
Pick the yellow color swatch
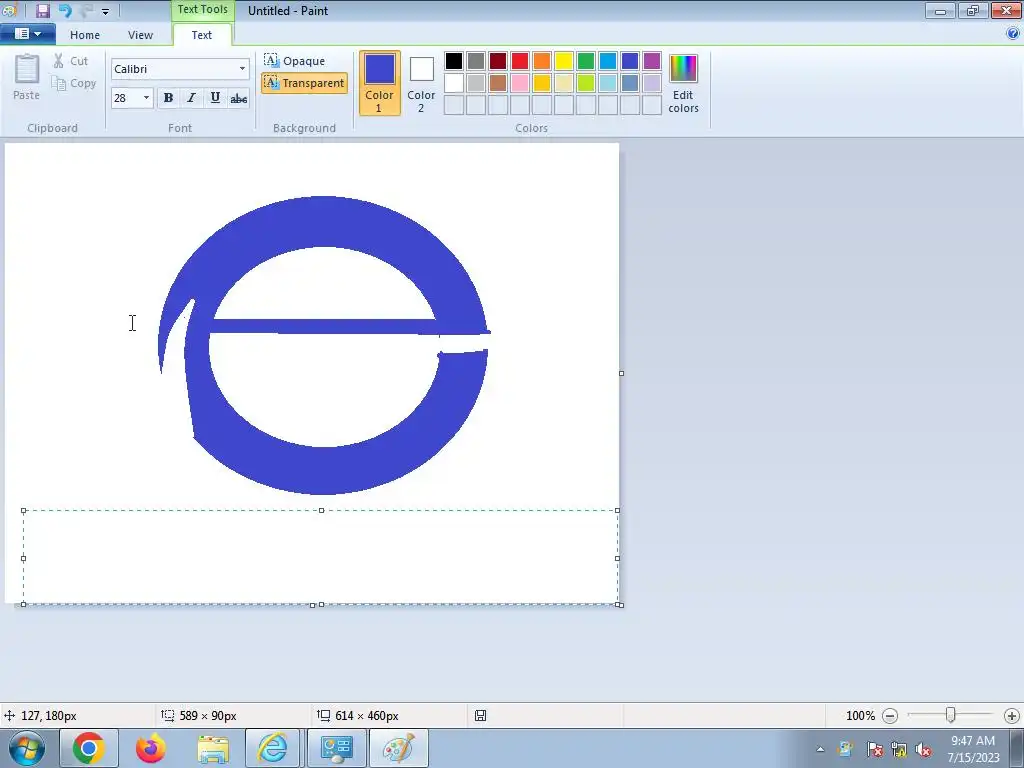564,61
